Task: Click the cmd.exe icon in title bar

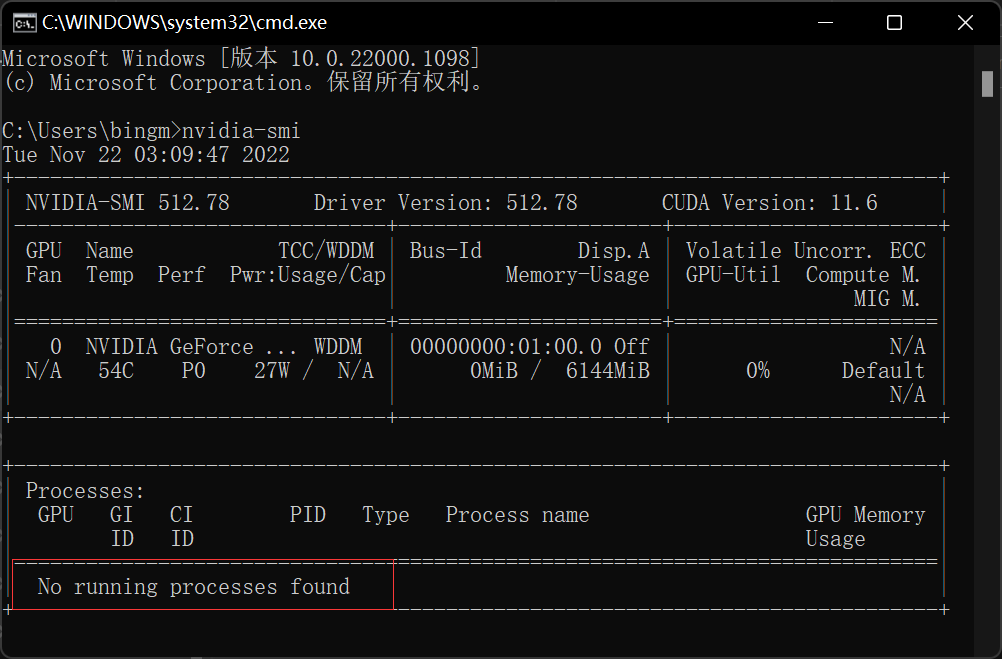Action: [19, 22]
